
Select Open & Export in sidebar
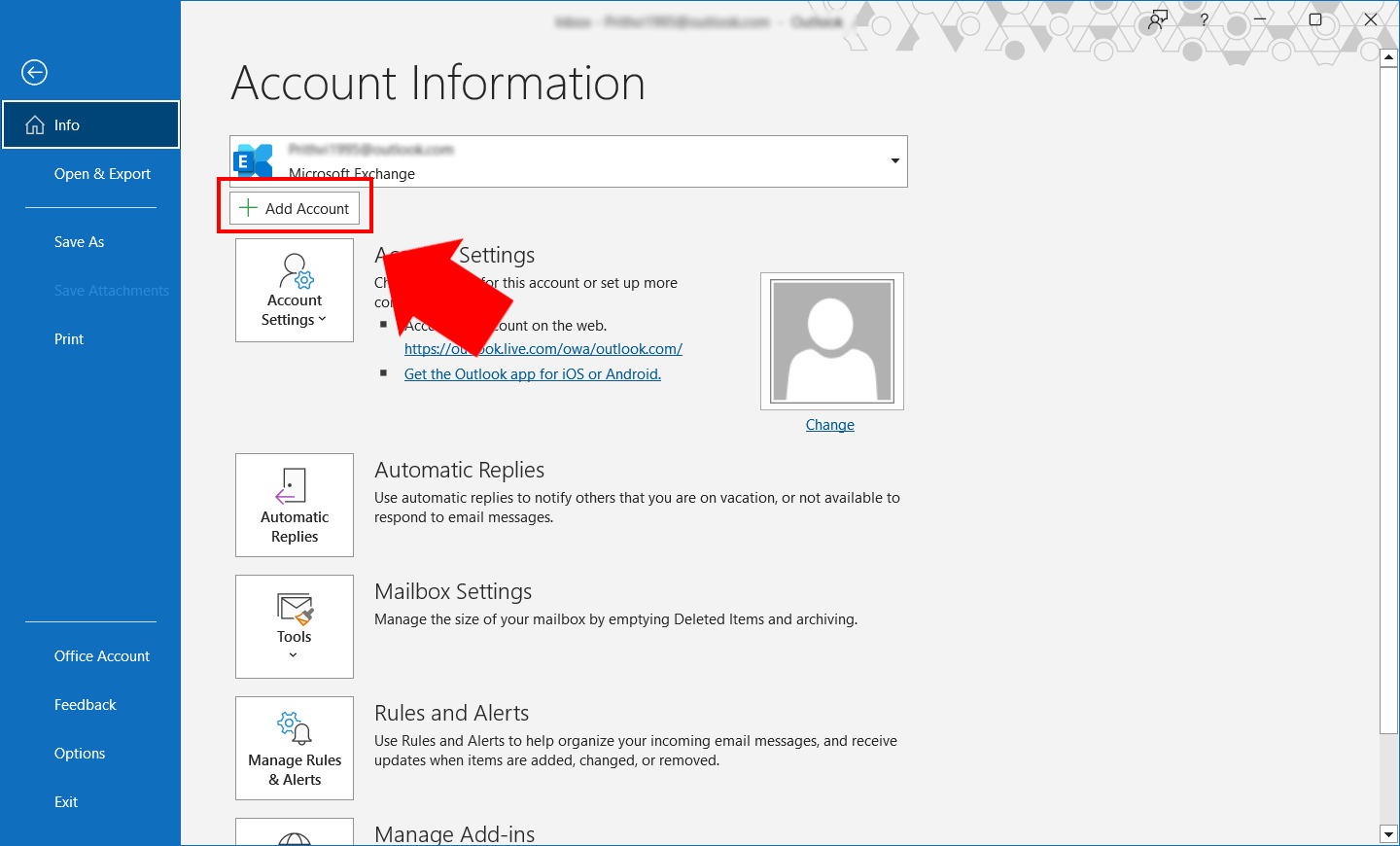pos(102,174)
